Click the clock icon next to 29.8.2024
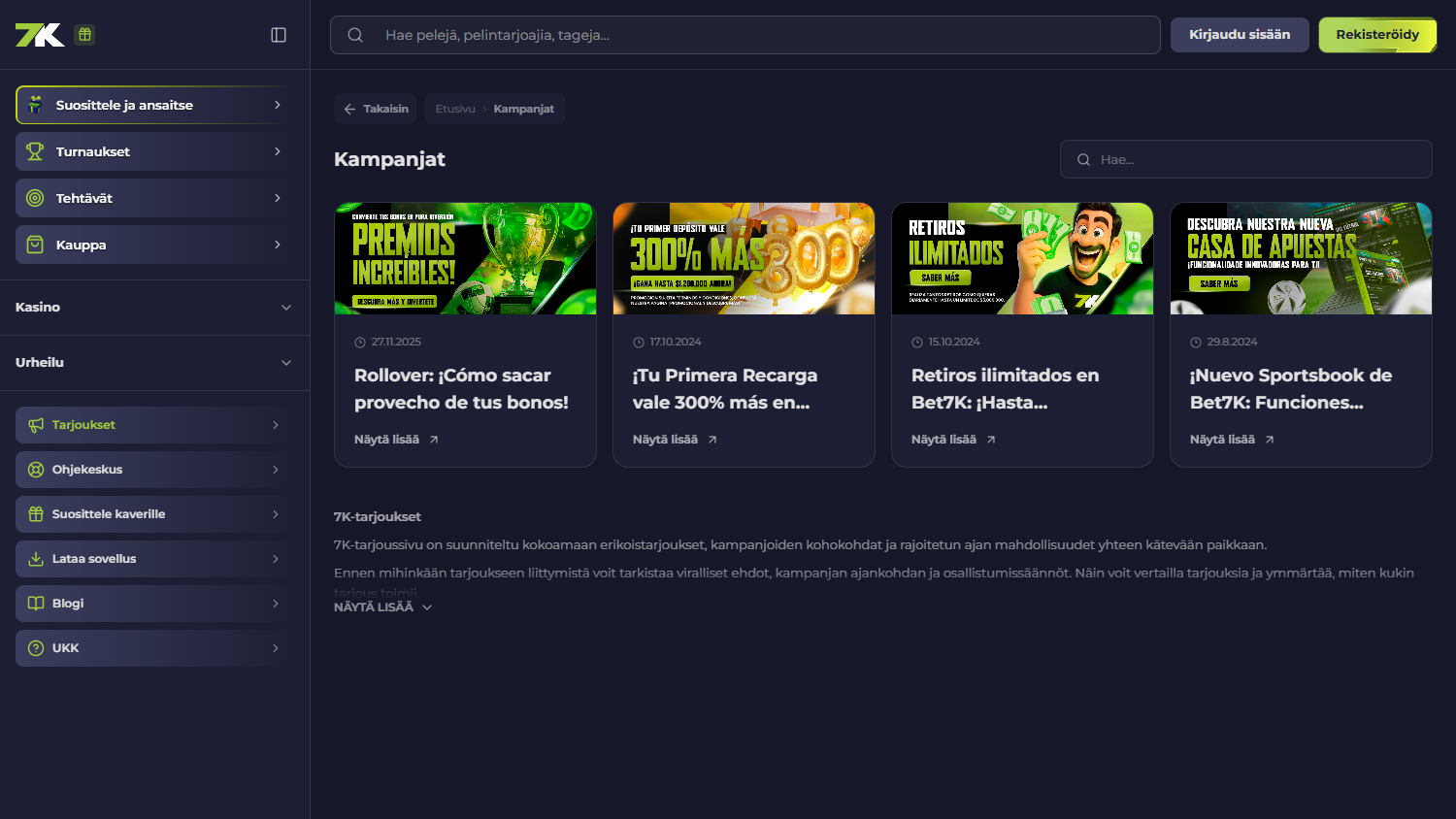 tap(1196, 343)
